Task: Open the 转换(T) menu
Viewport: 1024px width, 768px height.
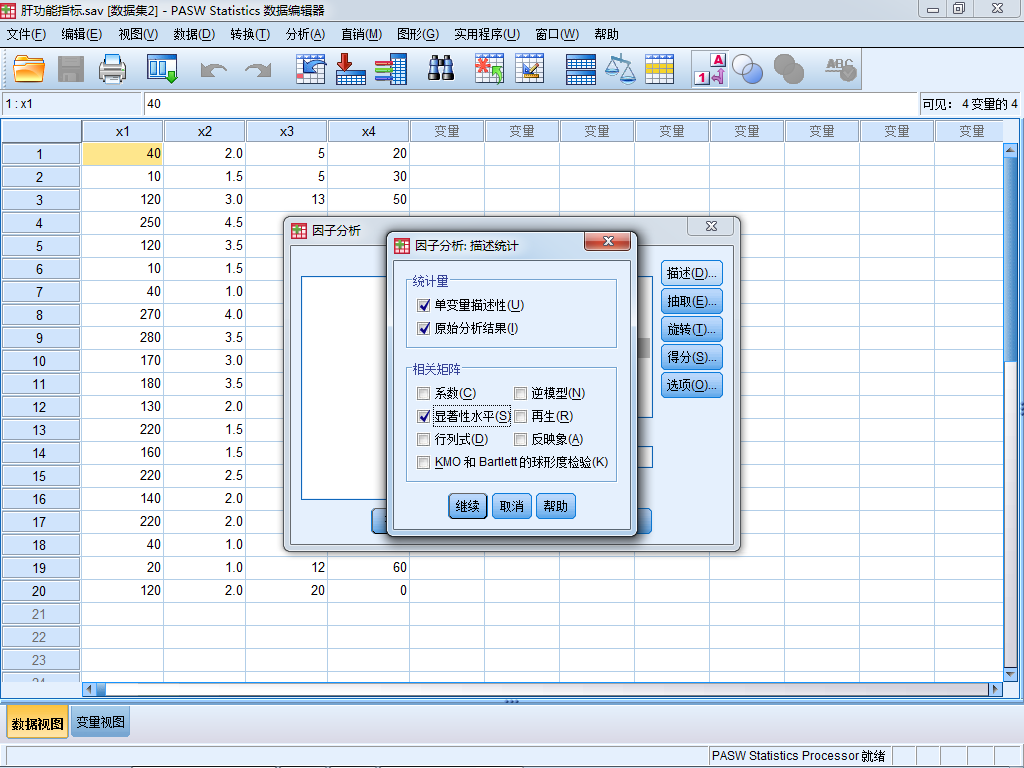Action: point(250,34)
